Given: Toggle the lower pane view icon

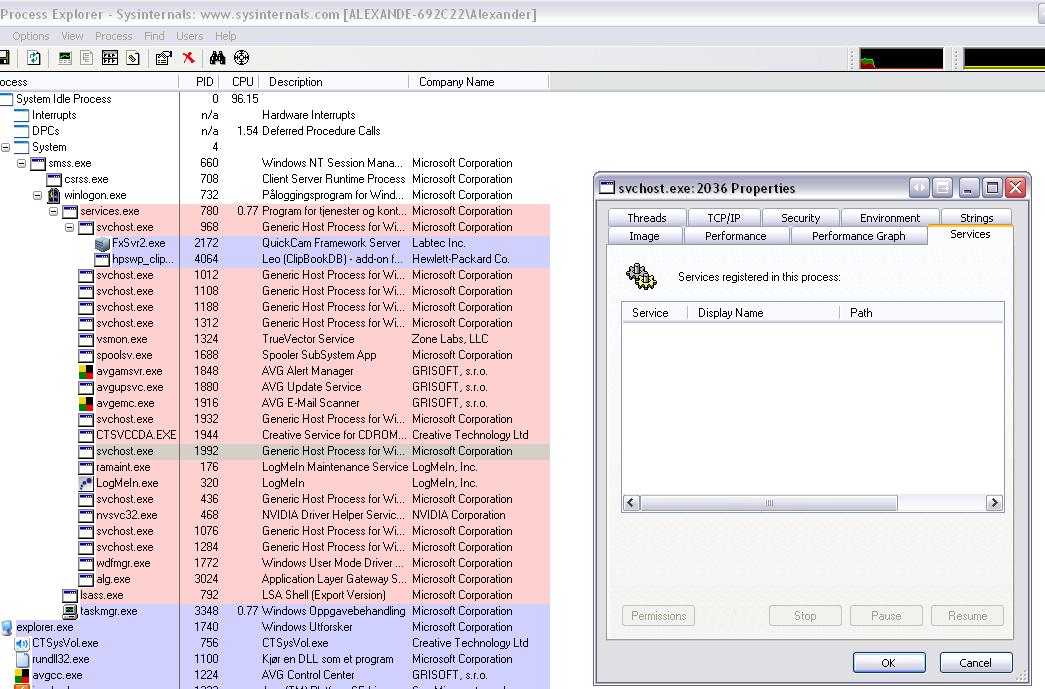Looking at the screenshot, I should 110,58.
